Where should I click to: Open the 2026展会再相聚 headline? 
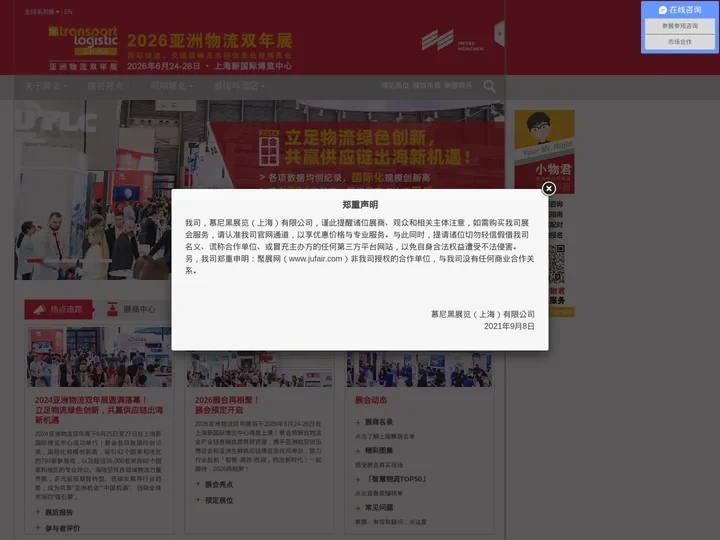tap(227, 405)
